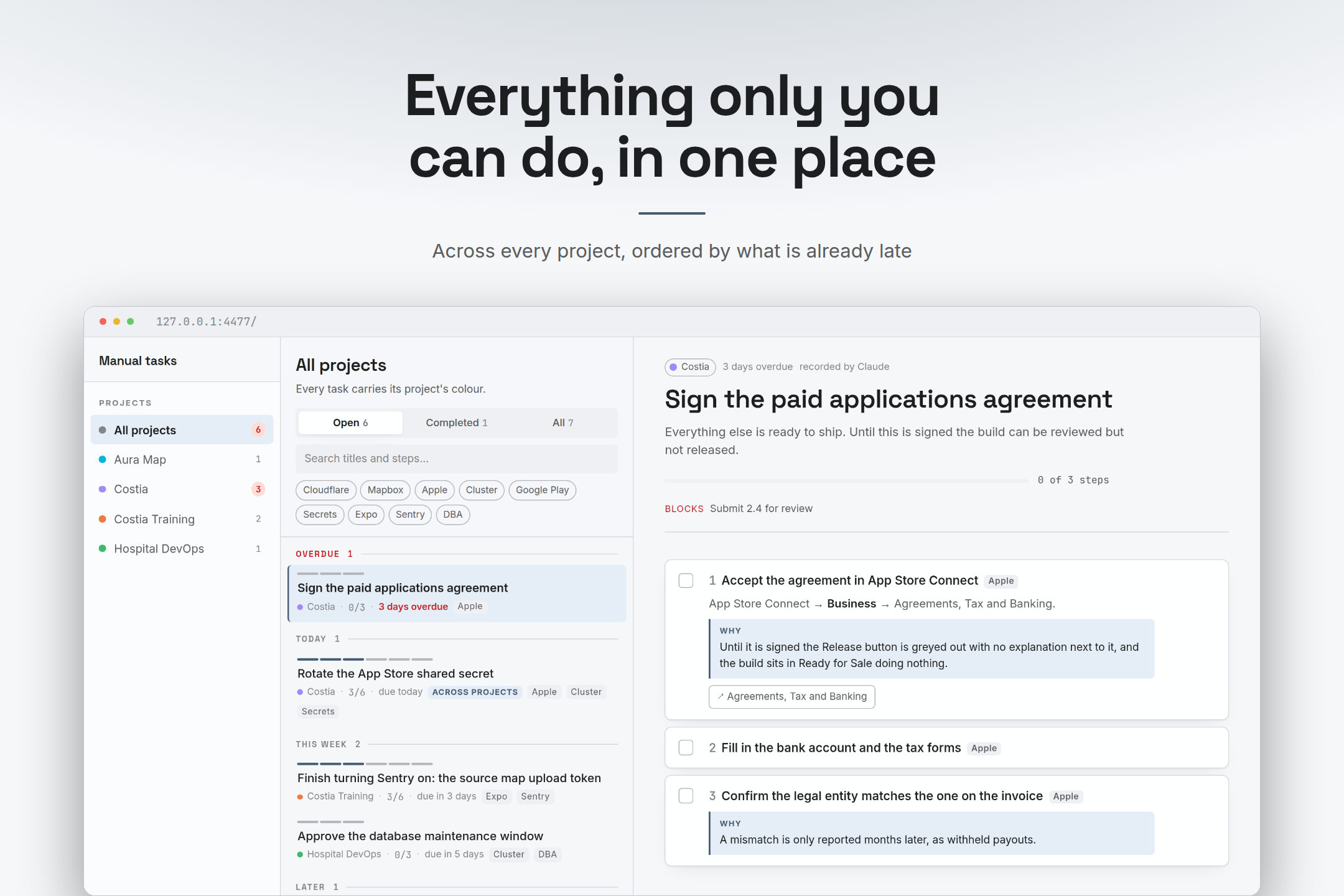Viewport: 1344px width, 896px height.
Task: Click the ACROSS PROJECTS label
Action: [475, 692]
